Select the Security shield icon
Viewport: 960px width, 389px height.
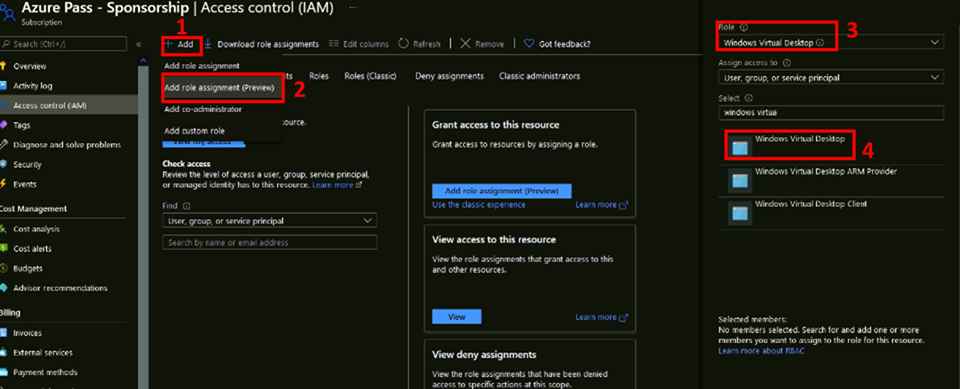3,164
